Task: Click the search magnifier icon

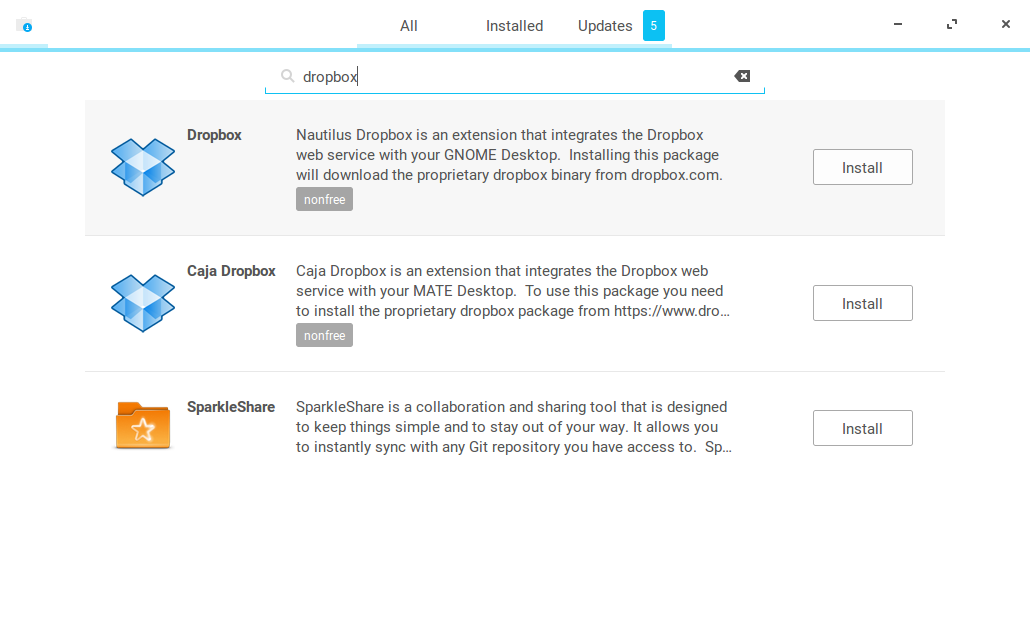Action: click(x=287, y=76)
